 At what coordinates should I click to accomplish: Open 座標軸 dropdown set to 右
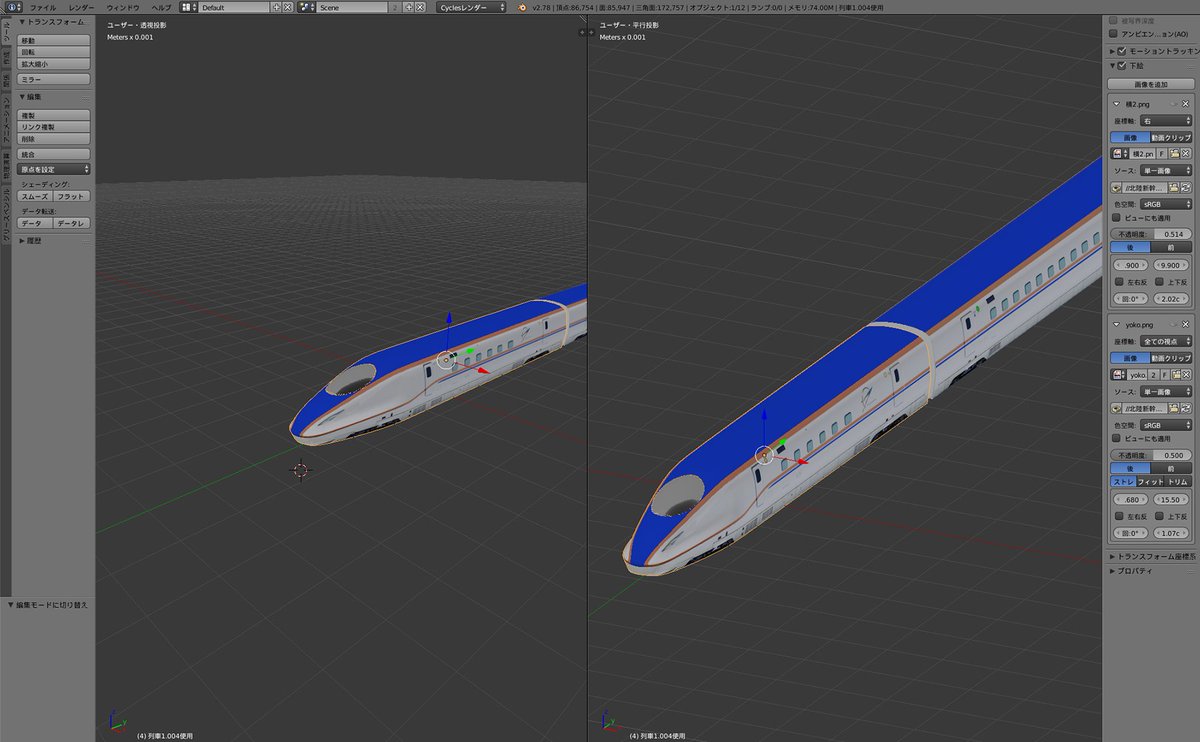click(x=1166, y=120)
